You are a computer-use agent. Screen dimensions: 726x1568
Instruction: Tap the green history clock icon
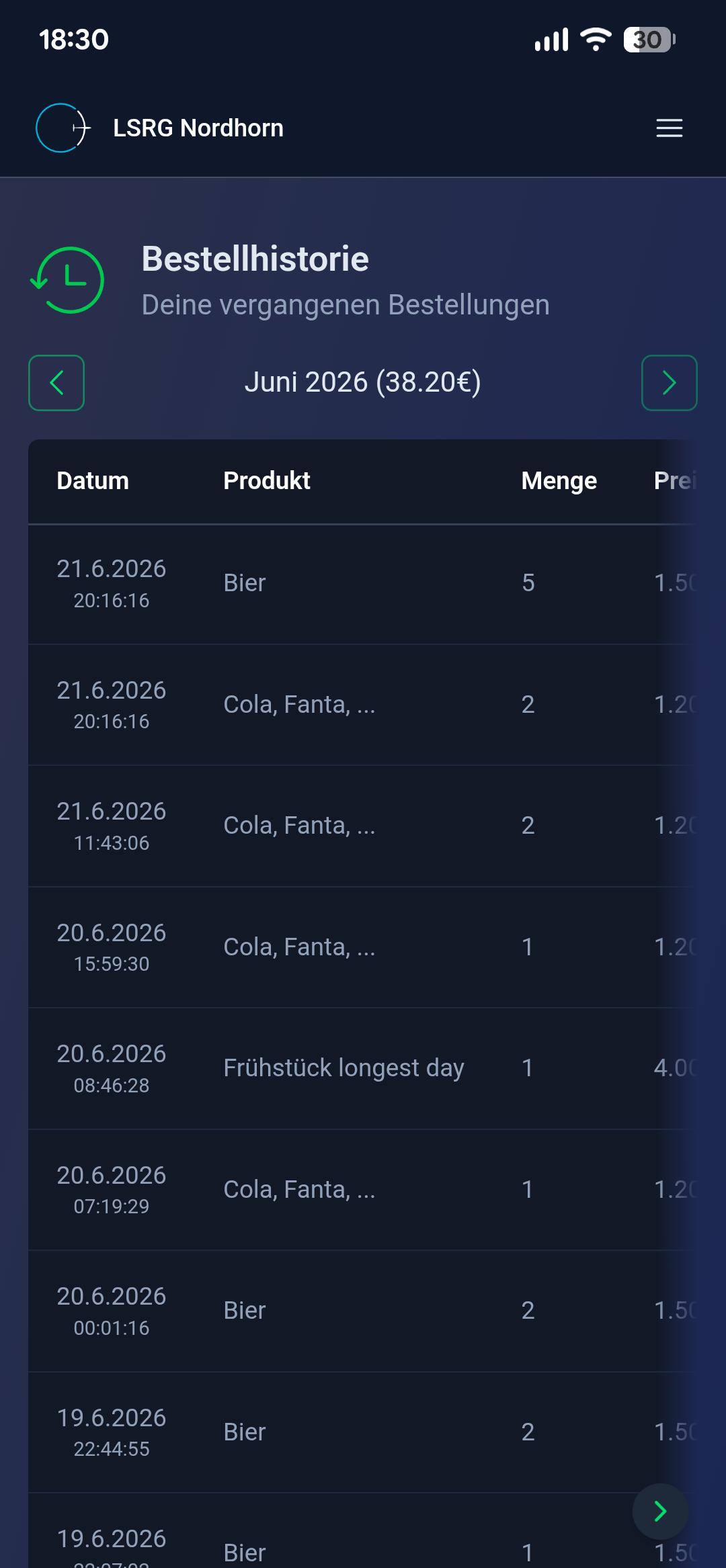point(67,280)
